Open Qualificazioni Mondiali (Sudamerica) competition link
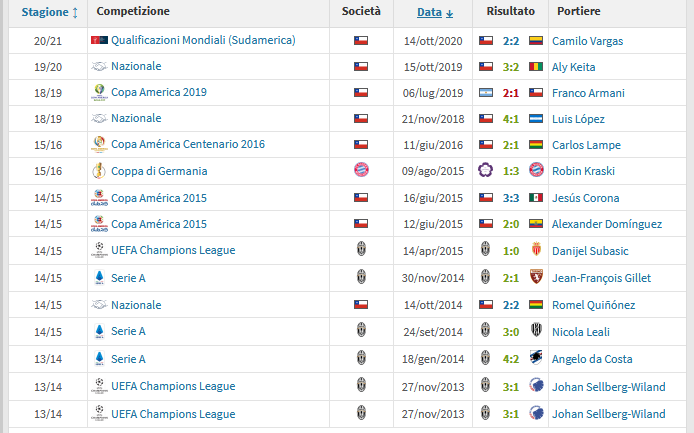 [x=203, y=40]
